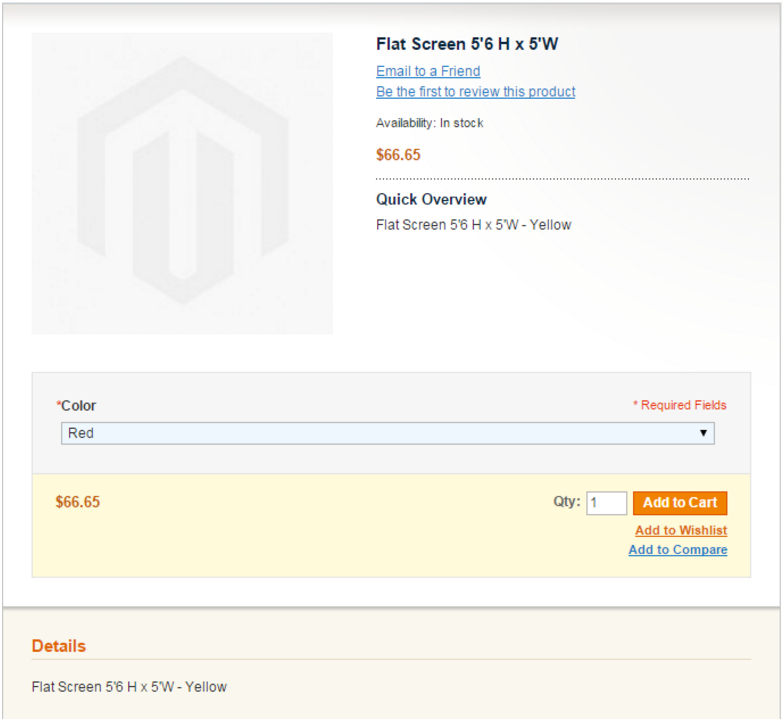Open the Email to a Friend link
Viewport: 782px width, 724px height.
coord(428,71)
